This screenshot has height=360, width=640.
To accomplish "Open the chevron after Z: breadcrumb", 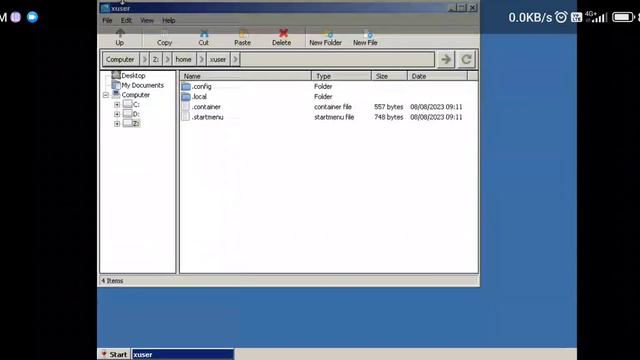I will pyautogui.click(x=167, y=60).
